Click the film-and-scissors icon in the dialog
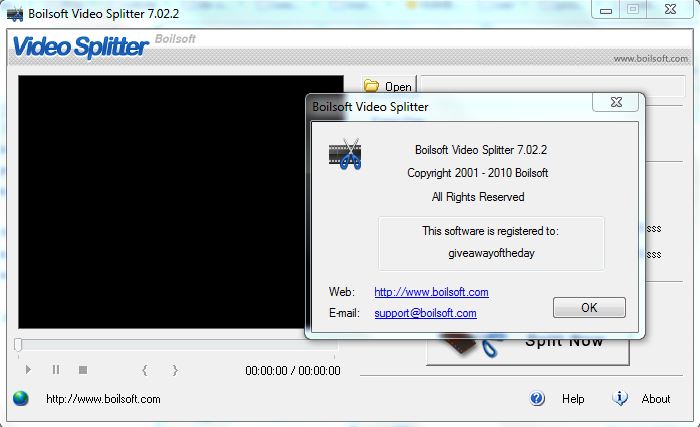The width and height of the screenshot is (700, 427). (x=345, y=154)
